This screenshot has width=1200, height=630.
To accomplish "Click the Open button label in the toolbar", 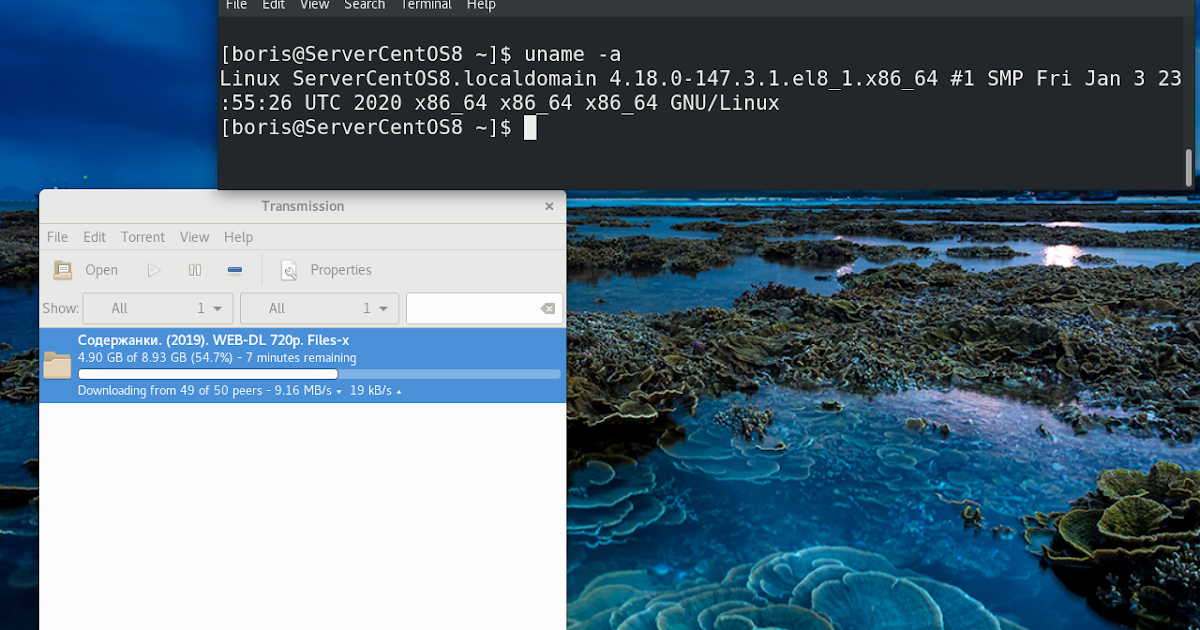I will tap(102, 270).
